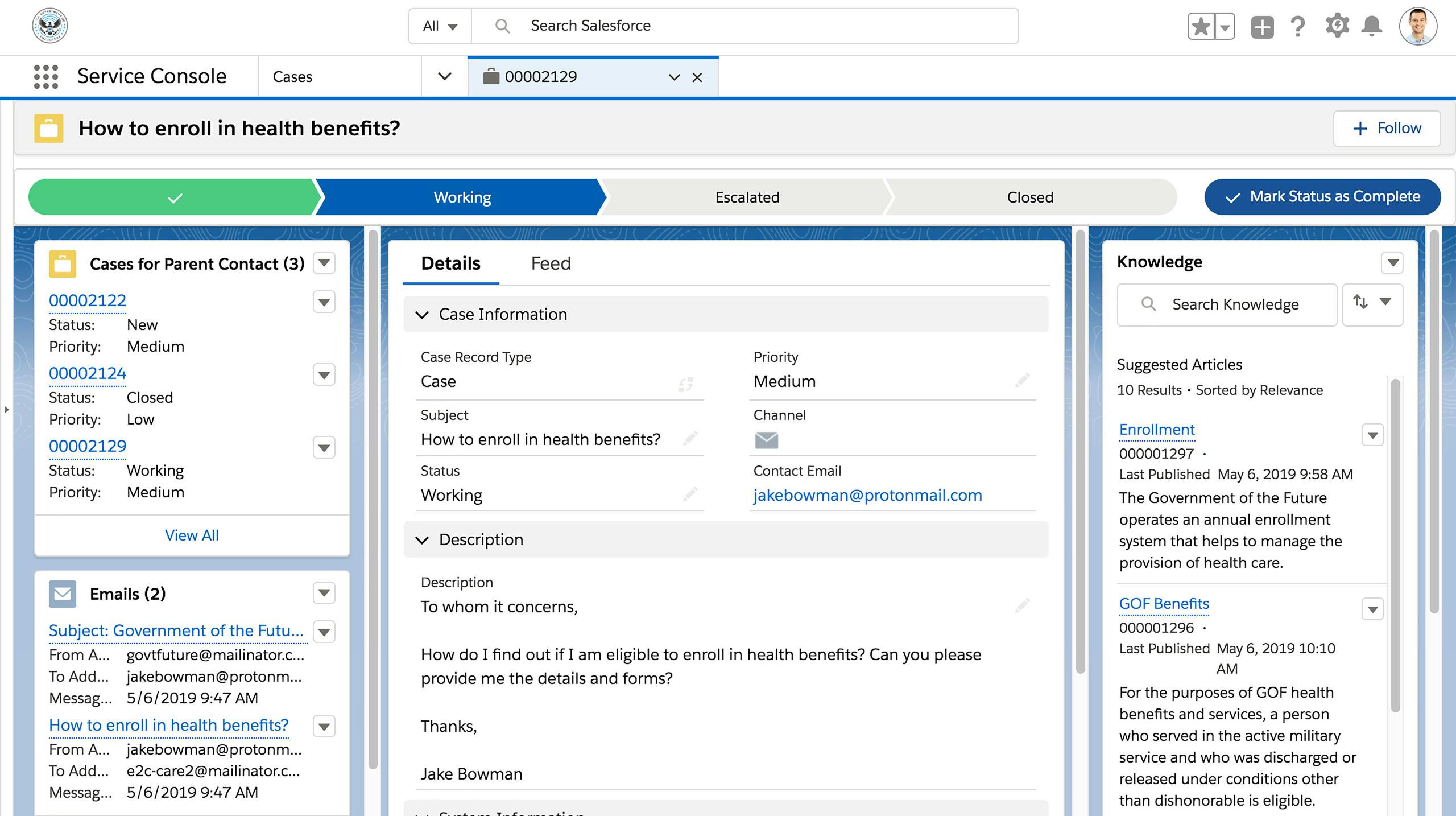Open the 00002129 tab actions chevron
Screen dimensions: 1456x816
(x=675, y=77)
